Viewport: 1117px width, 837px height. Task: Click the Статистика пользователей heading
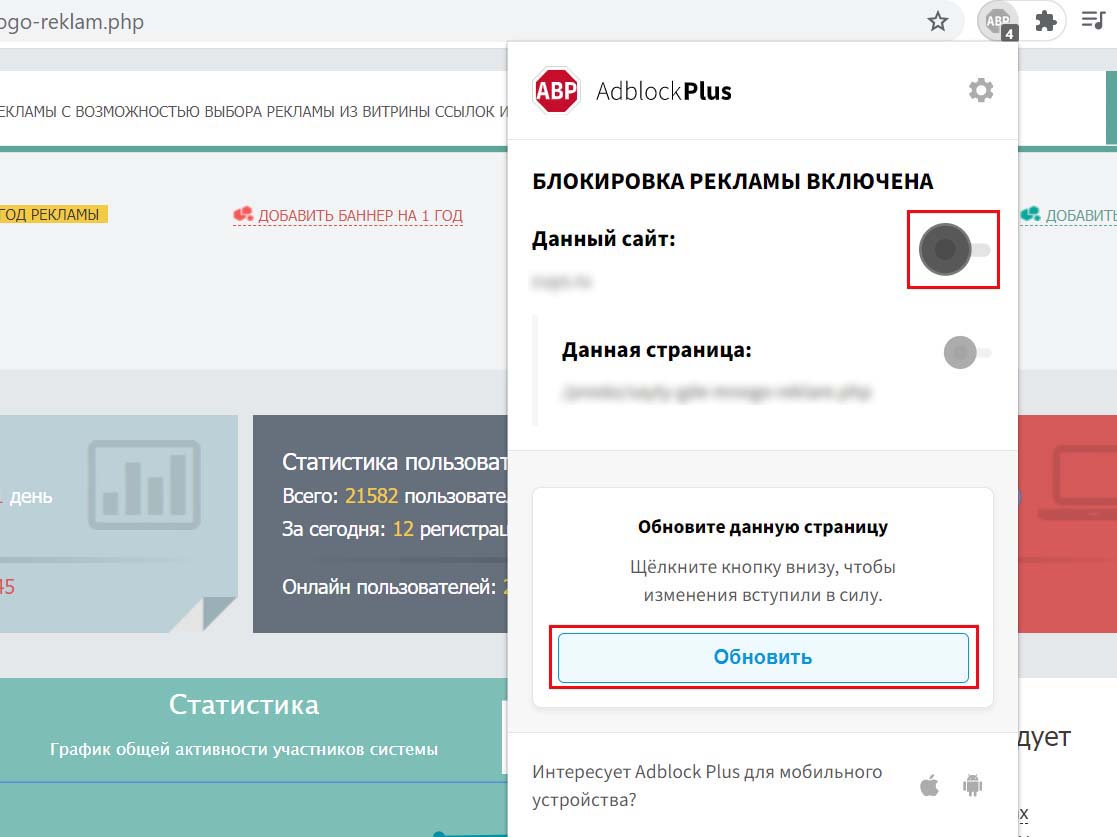pos(395,462)
